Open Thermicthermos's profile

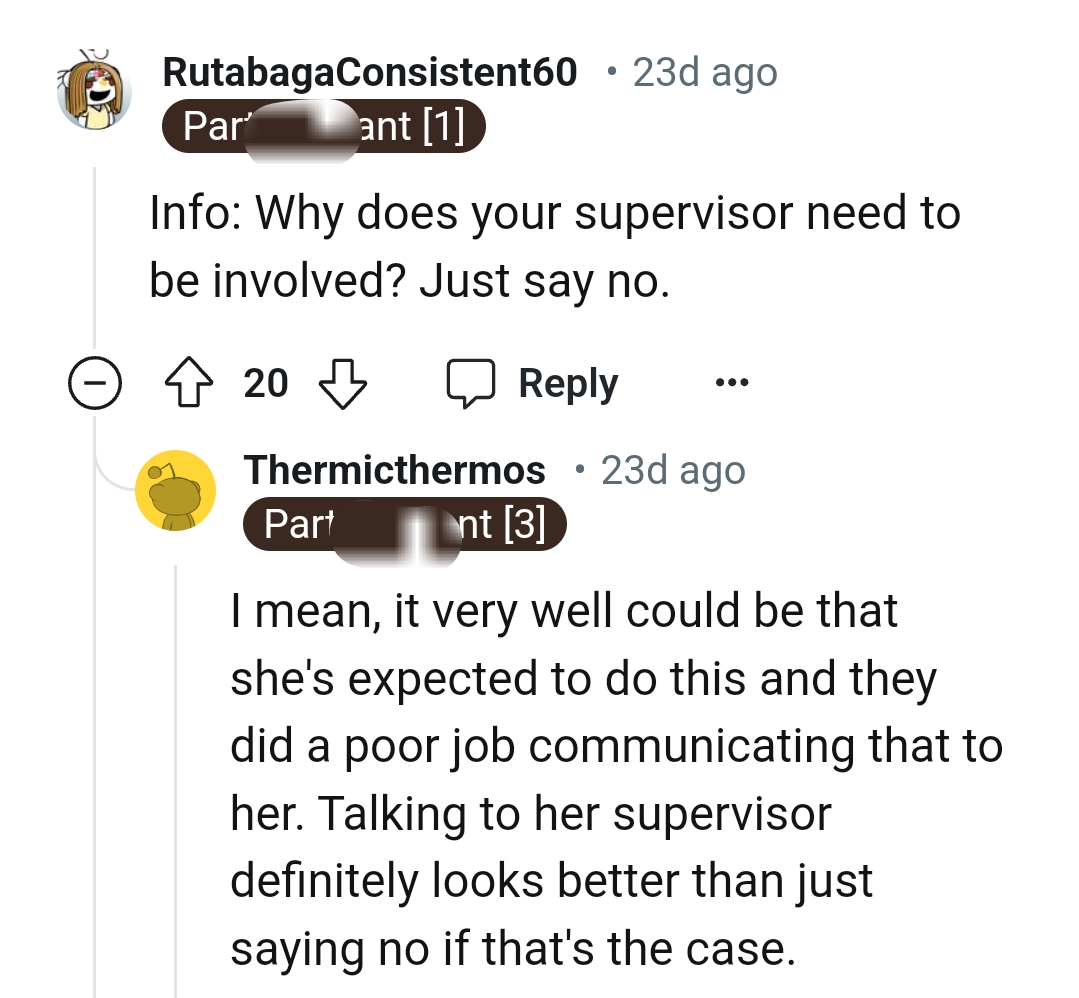coord(394,469)
